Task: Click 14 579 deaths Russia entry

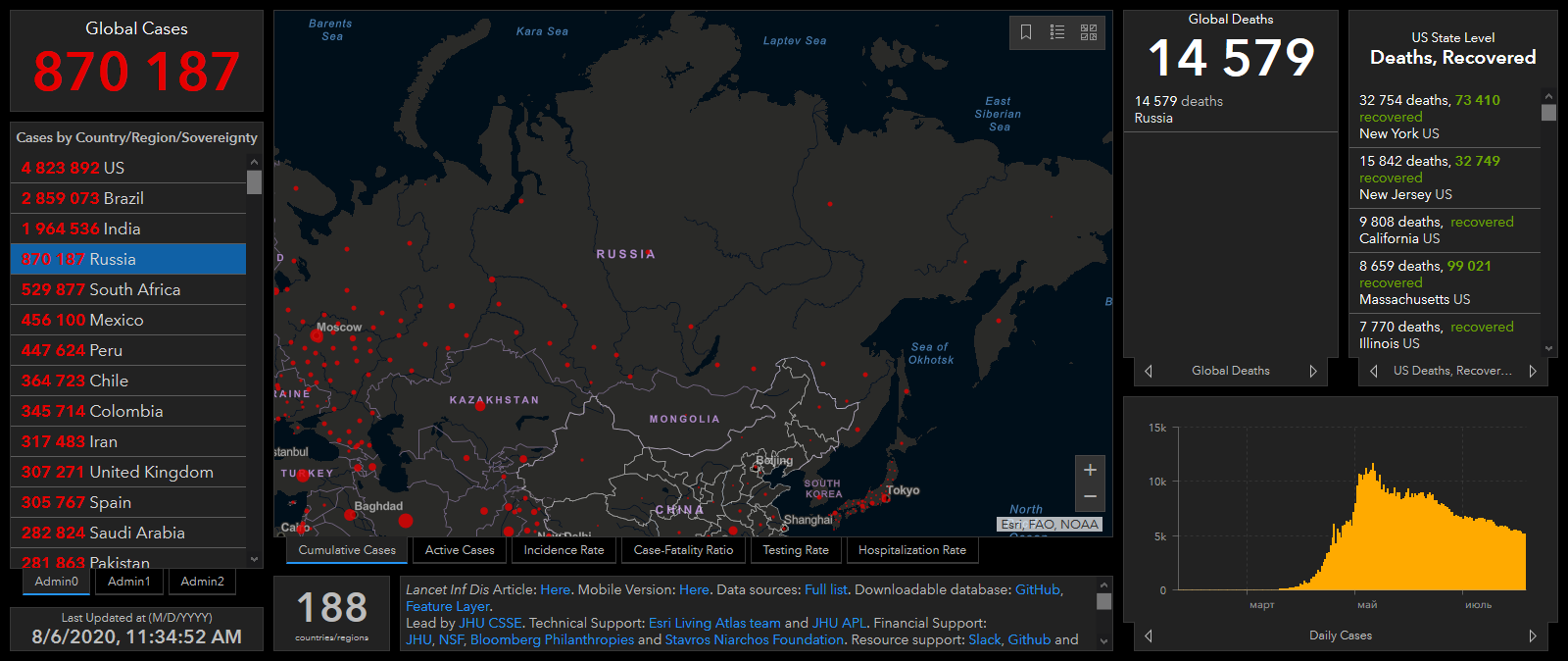Action: [1230, 110]
